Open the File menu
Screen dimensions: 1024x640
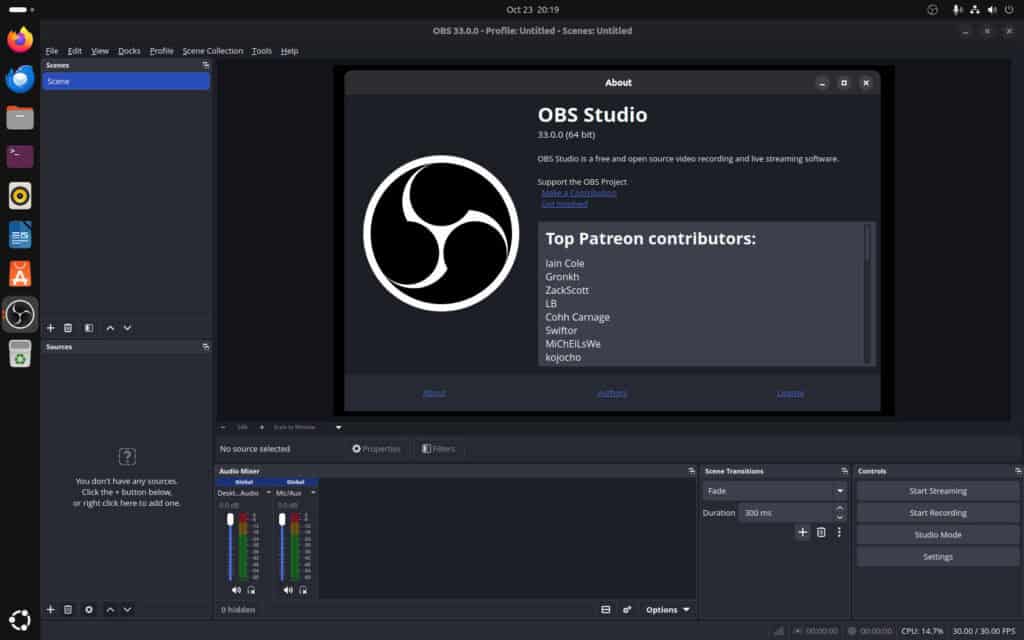[52, 51]
